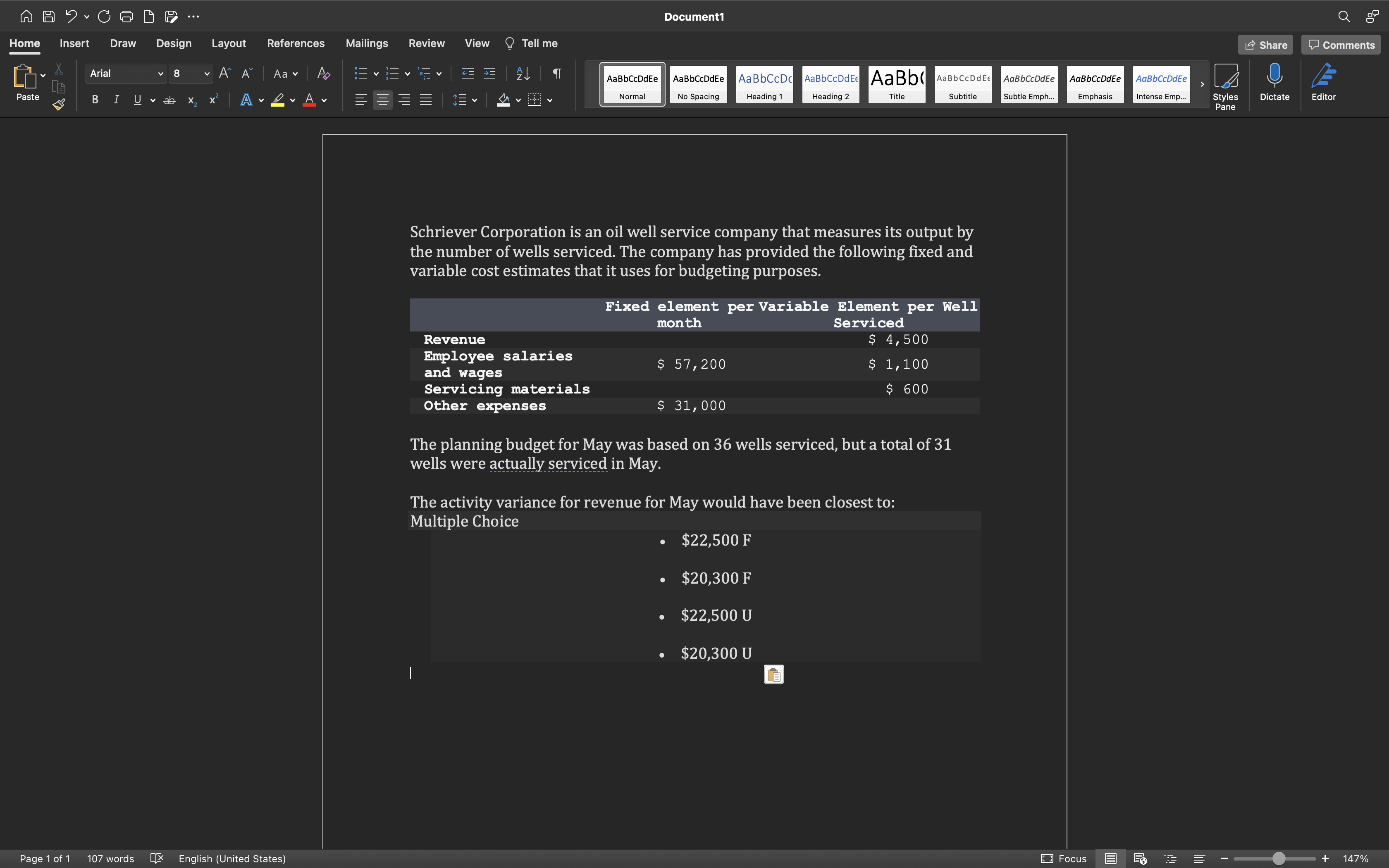Click the Format Painter brush icon
Image resolution: width=1389 pixels, height=868 pixels.
[59, 105]
